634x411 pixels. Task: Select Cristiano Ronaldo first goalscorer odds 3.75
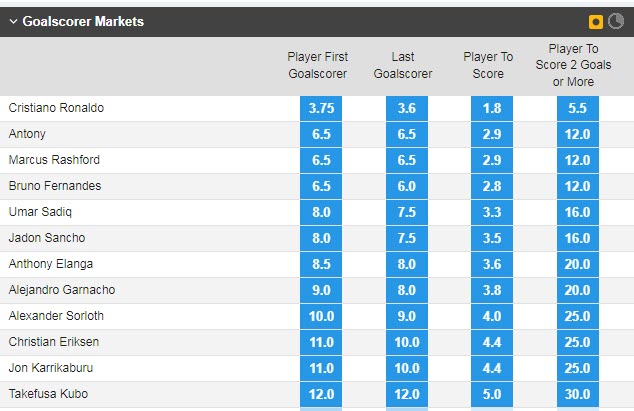tap(321, 108)
